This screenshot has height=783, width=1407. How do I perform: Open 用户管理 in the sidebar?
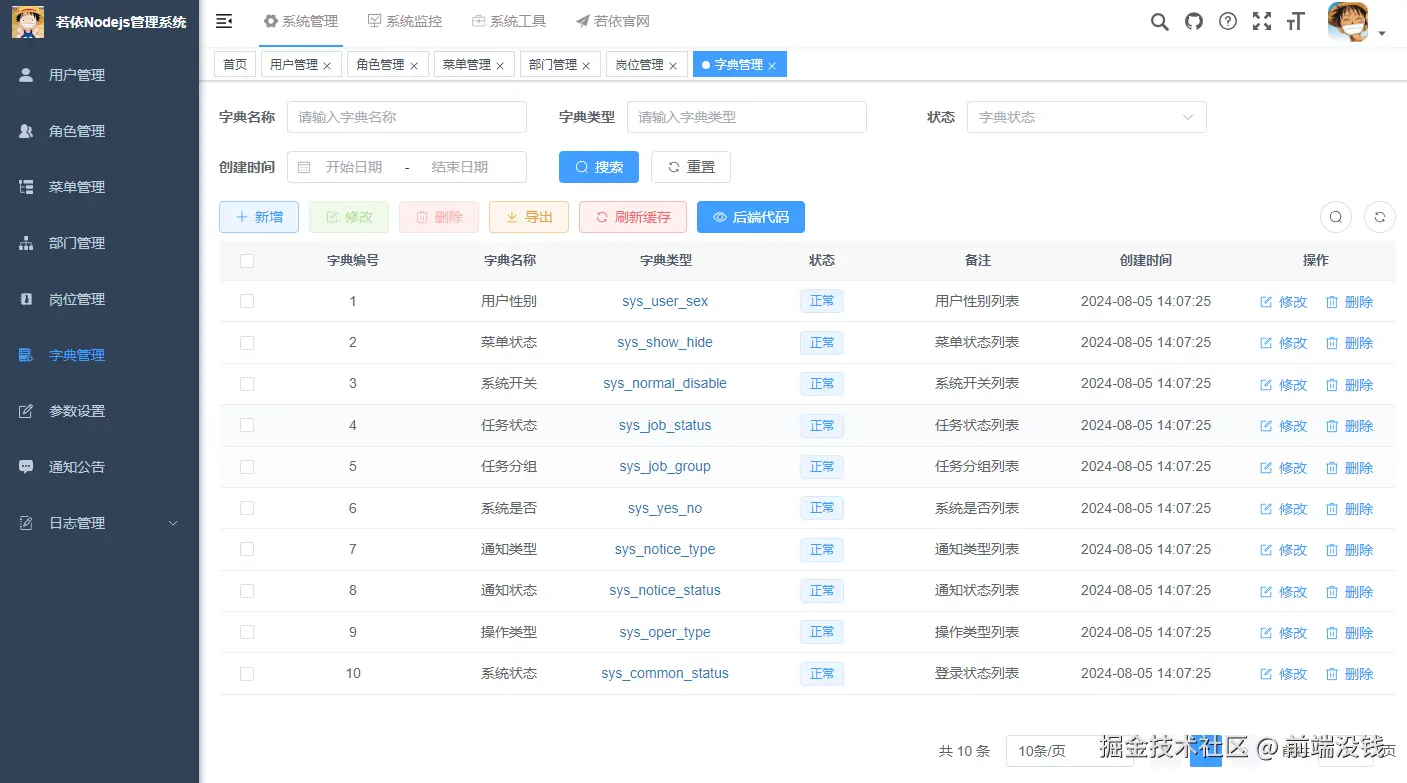point(99,75)
